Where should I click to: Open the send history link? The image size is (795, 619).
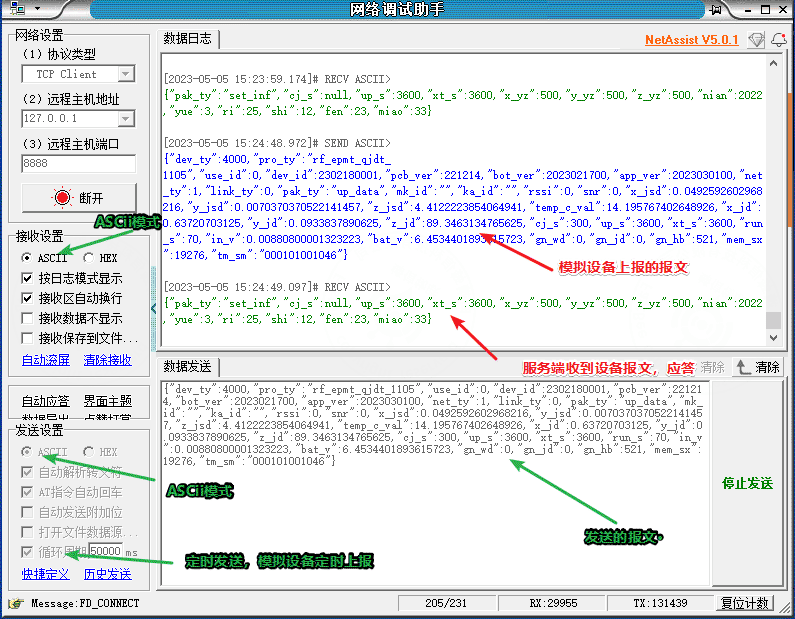107,574
